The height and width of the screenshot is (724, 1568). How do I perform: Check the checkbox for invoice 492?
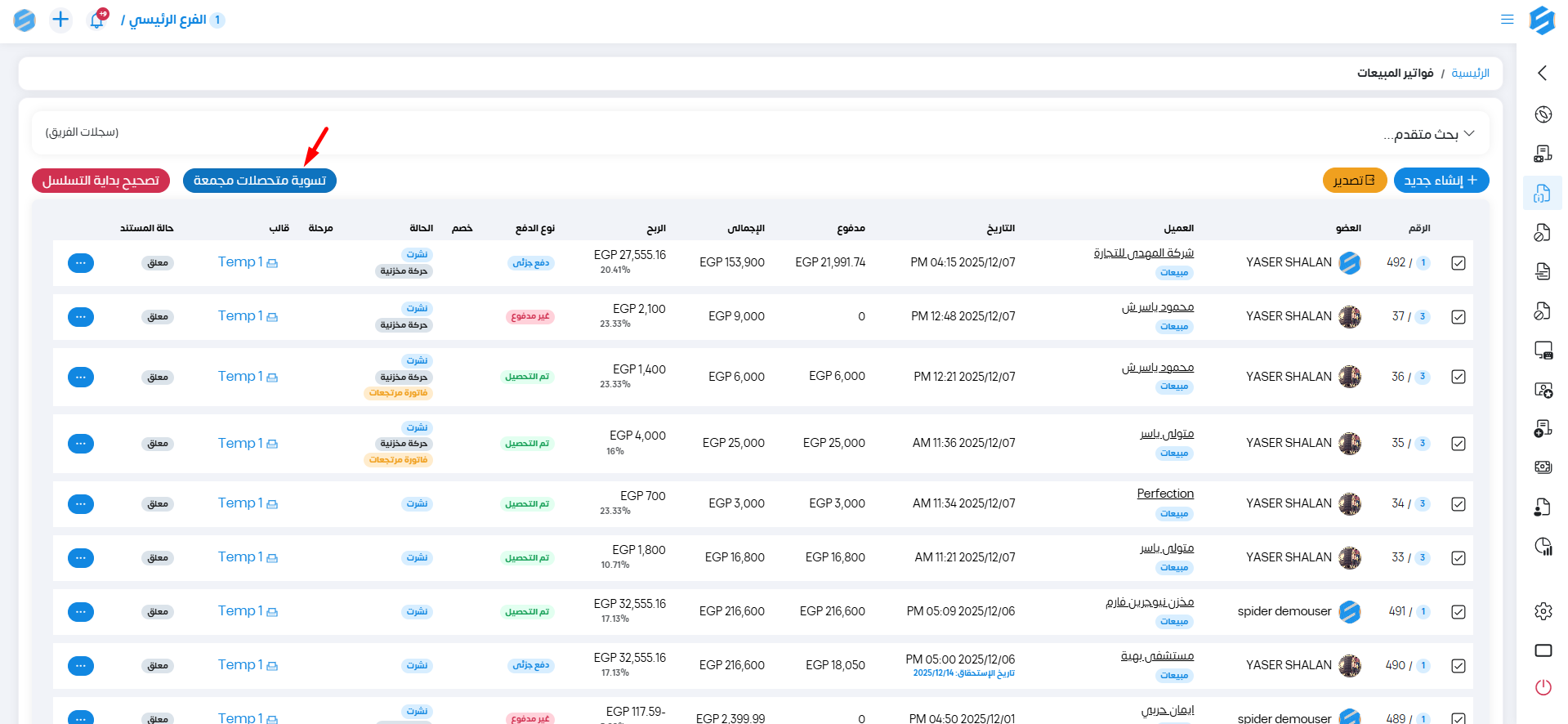[x=1459, y=263]
